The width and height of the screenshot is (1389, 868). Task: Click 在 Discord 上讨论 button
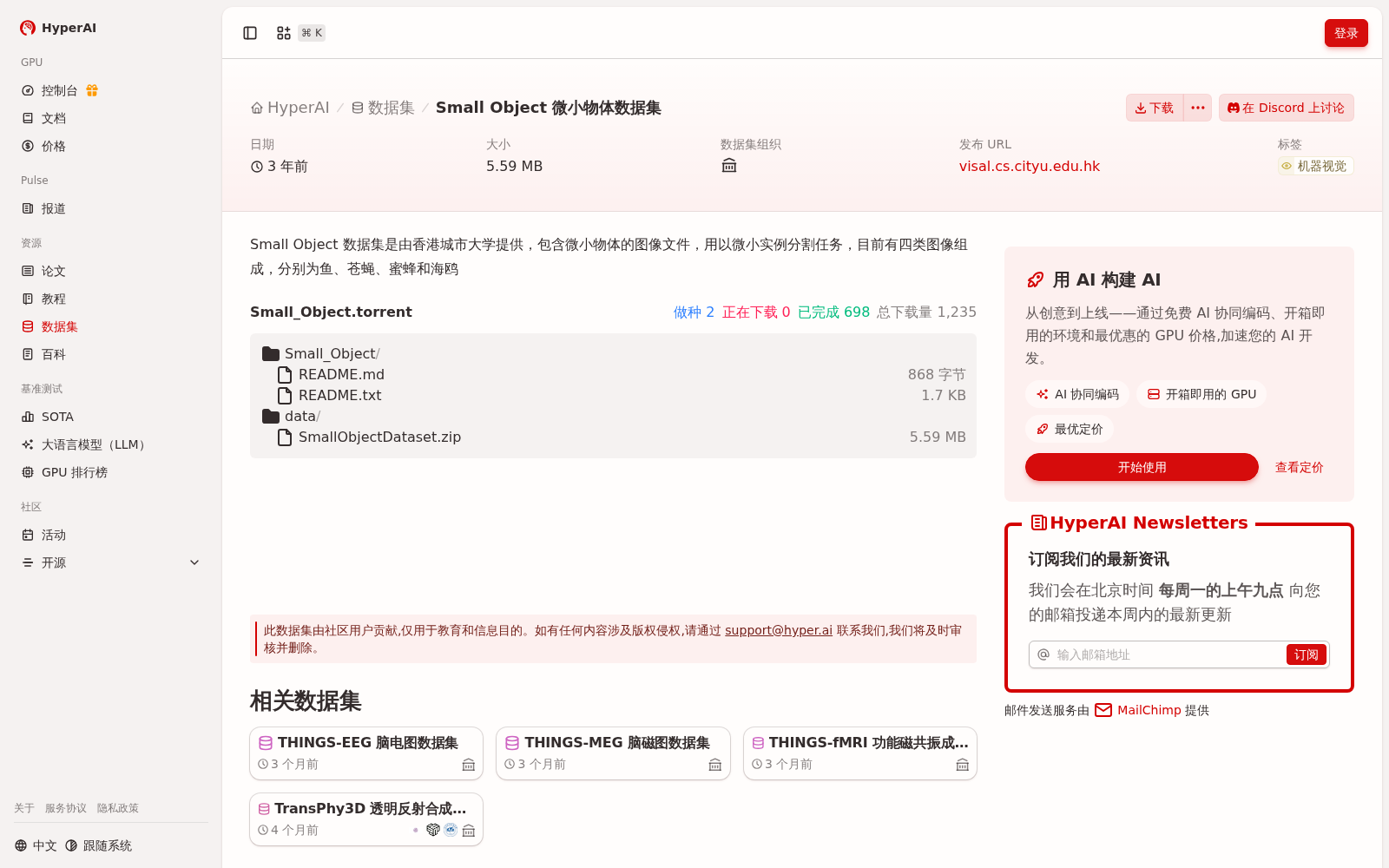click(x=1286, y=108)
